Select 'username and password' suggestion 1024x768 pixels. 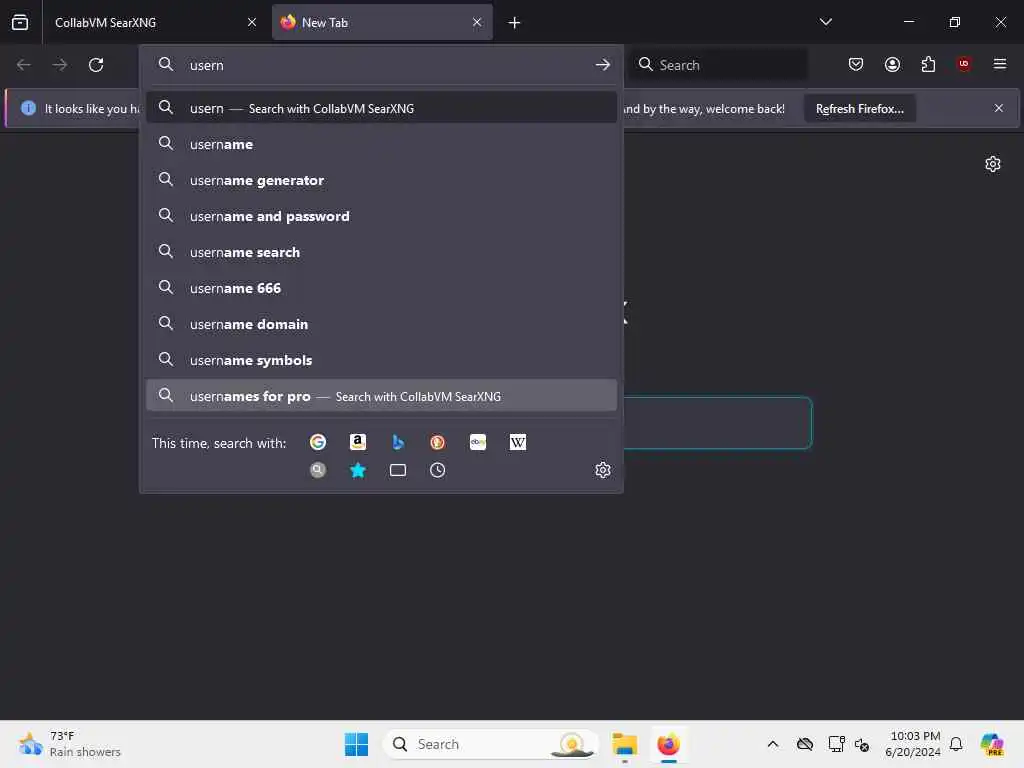point(381,216)
